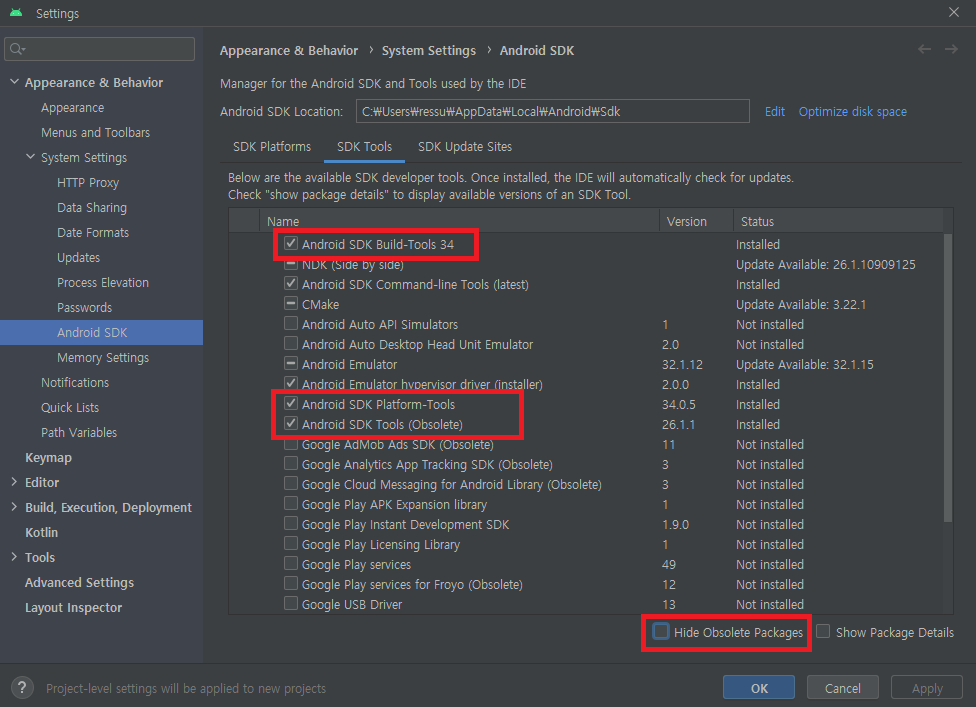This screenshot has width=976, height=707.
Task: Open Advanced Settings page
Action: (x=79, y=582)
